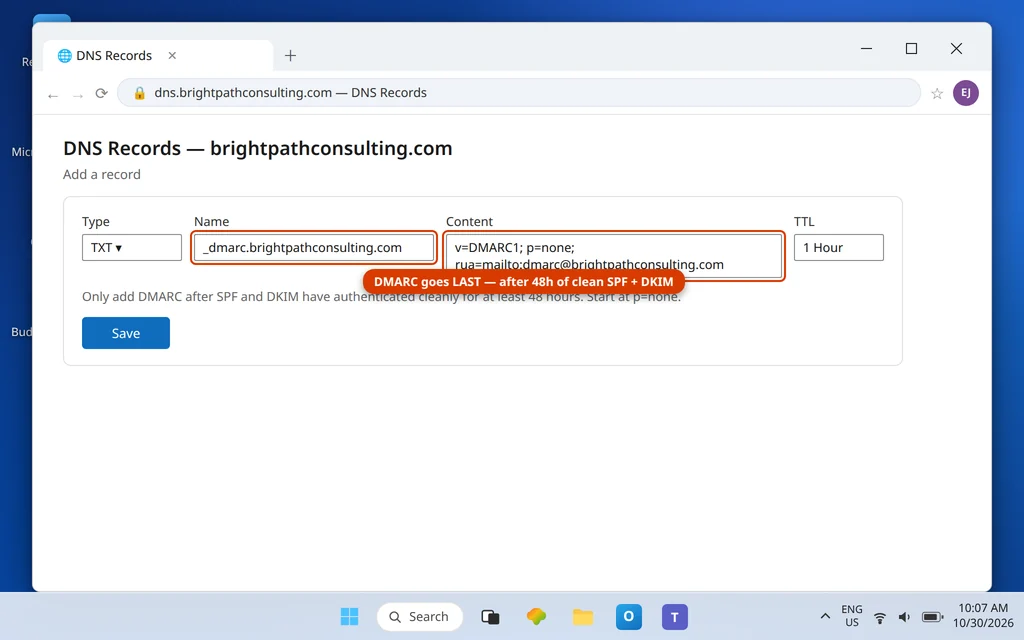Click the volume speaker icon
Viewport: 1024px width, 640px height.
(x=904, y=617)
